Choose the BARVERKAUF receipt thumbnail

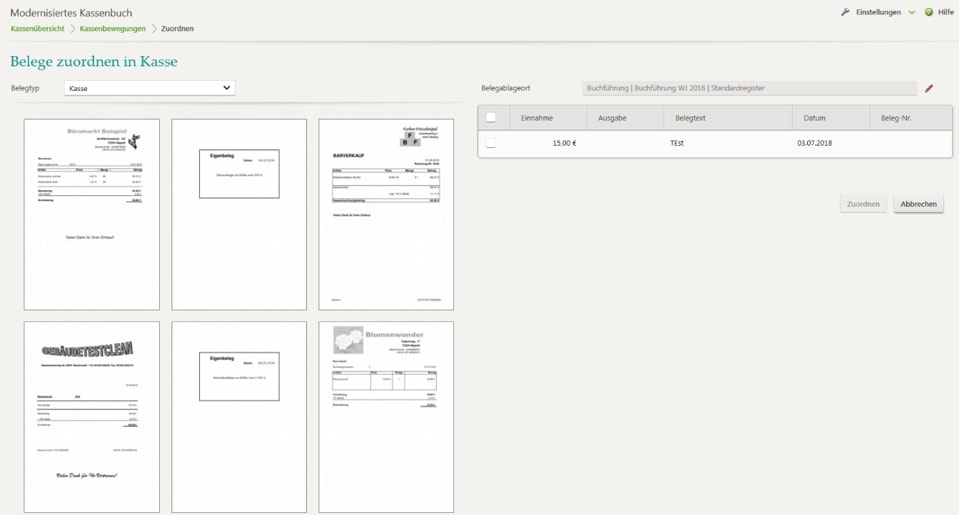(386, 214)
